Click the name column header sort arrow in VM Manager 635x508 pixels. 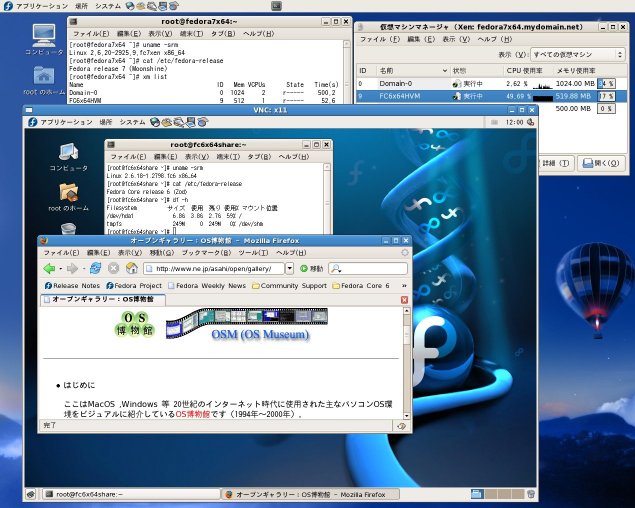coord(445,71)
